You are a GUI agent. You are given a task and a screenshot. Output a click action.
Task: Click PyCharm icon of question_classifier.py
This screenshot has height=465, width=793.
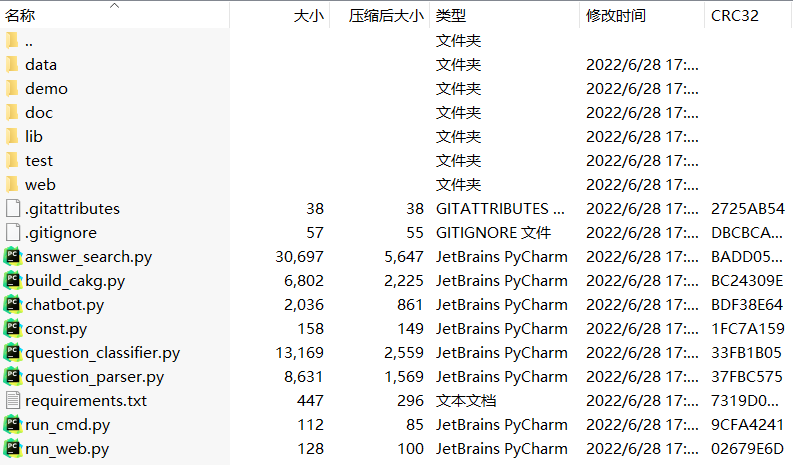click(x=13, y=353)
